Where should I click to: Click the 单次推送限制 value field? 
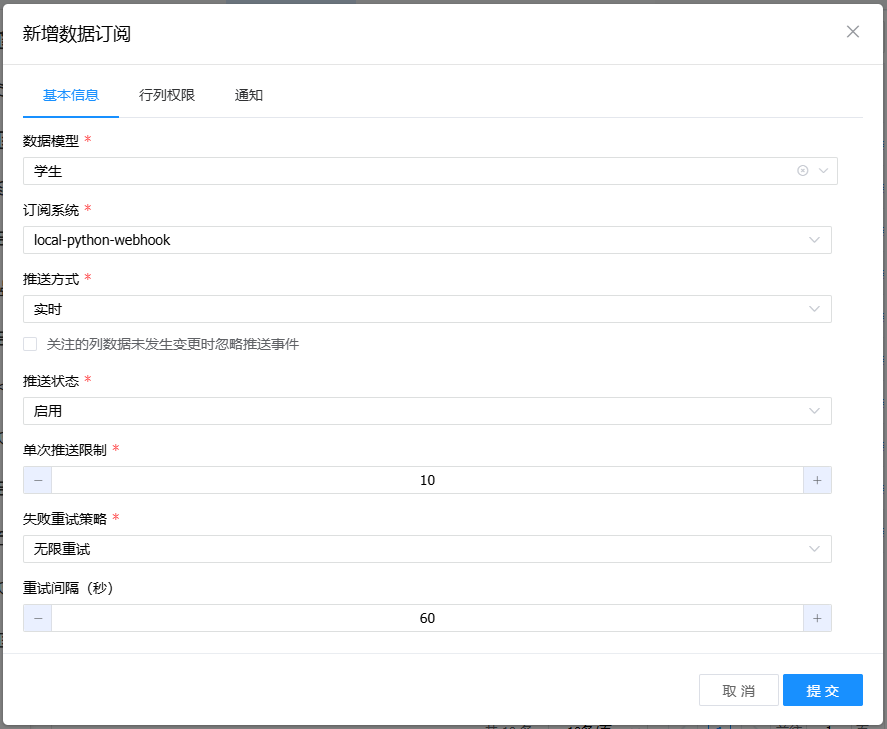click(427, 480)
